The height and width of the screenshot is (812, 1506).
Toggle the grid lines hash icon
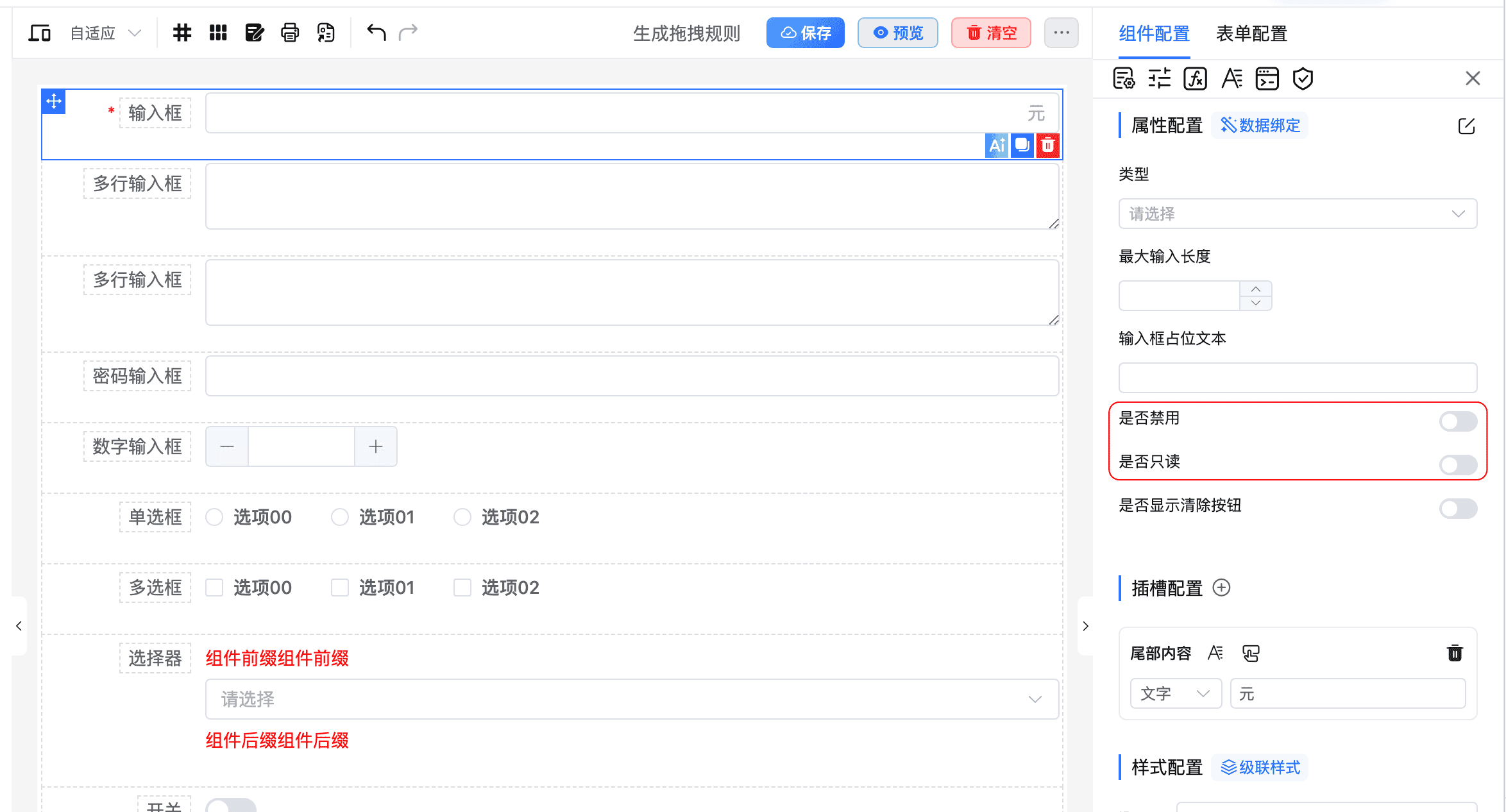tap(182, 33)
